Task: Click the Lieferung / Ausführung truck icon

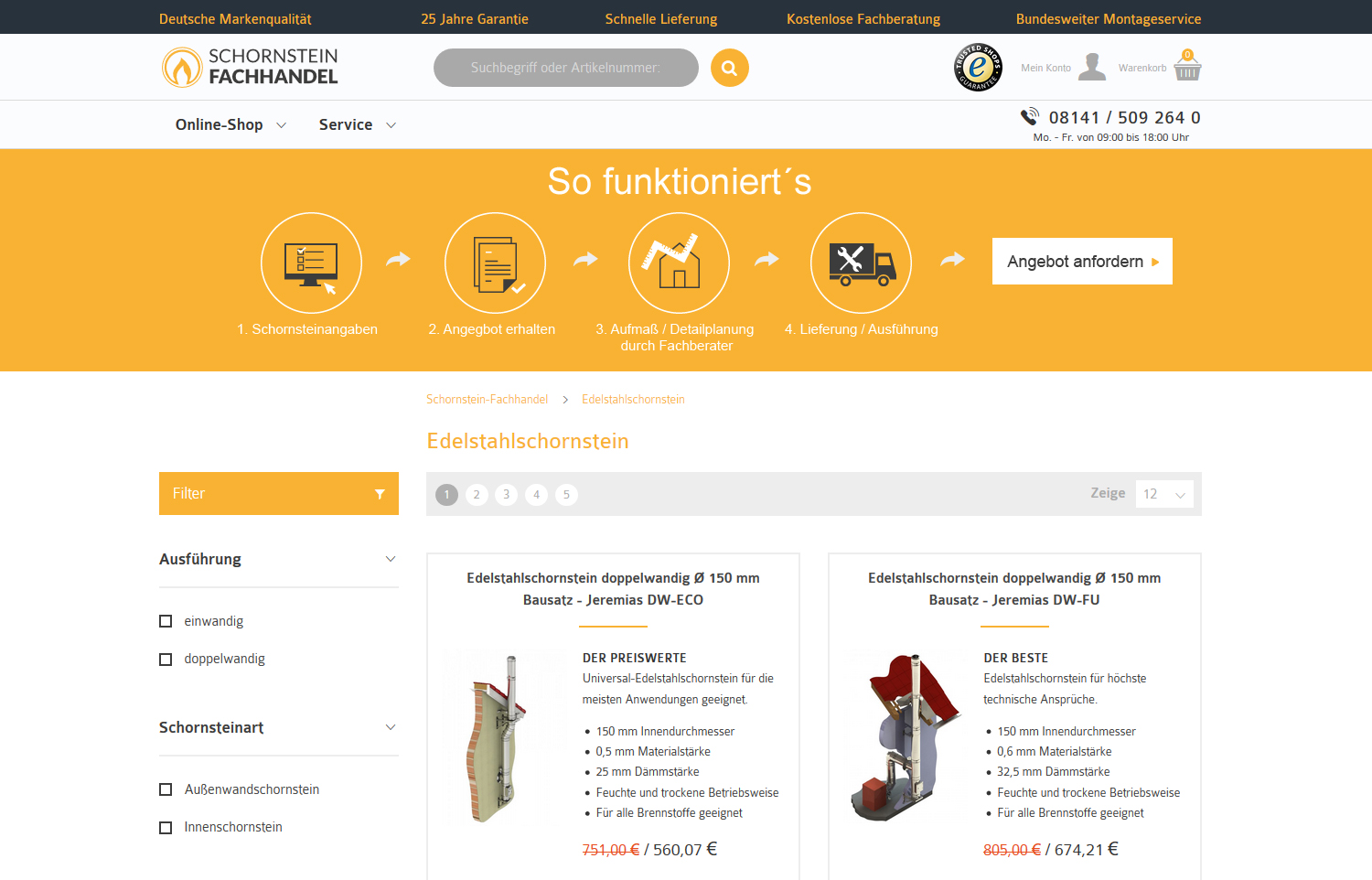Action: point(861,263)
